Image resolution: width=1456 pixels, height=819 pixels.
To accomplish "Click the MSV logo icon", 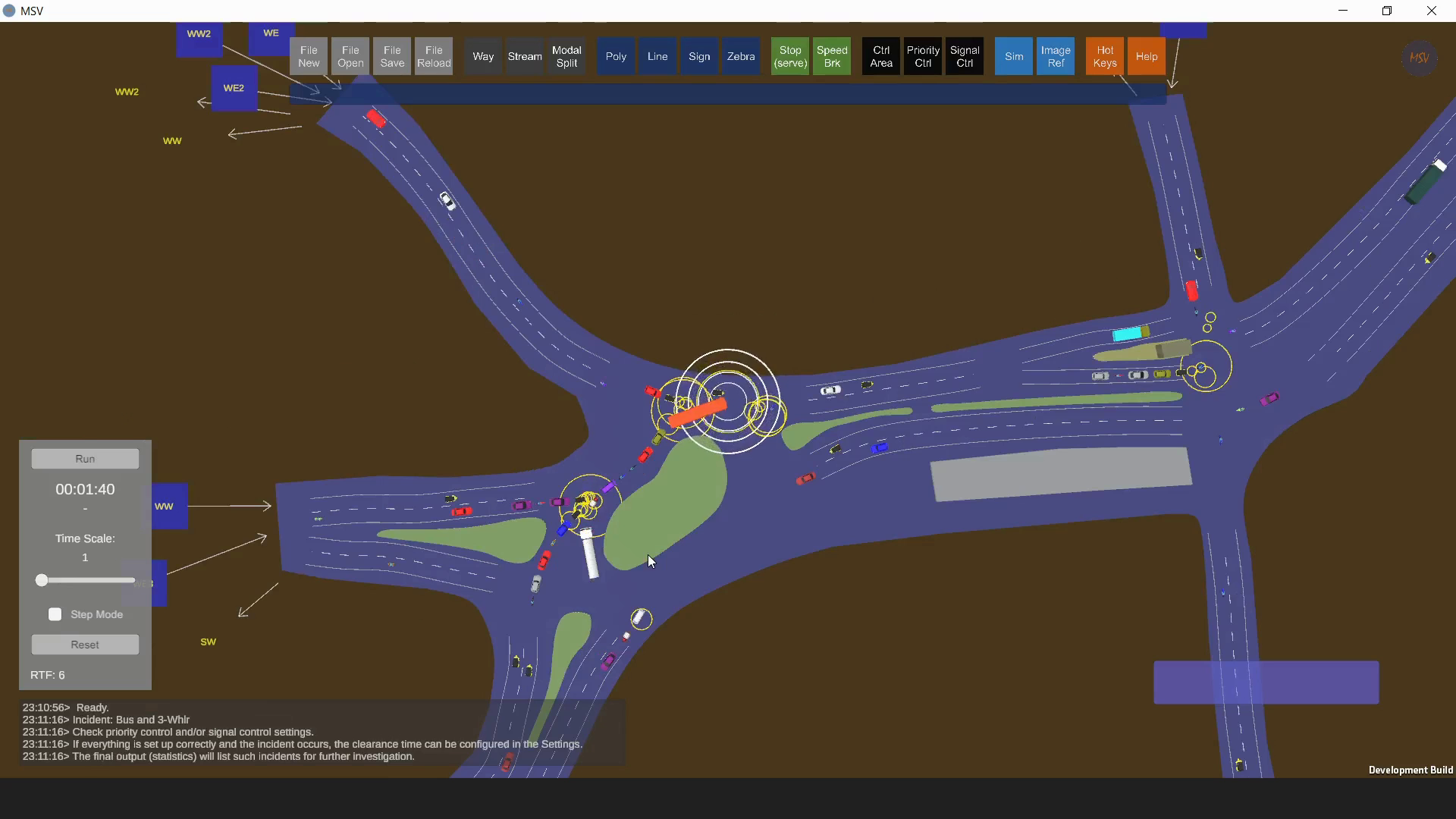I will point(1419,58).
